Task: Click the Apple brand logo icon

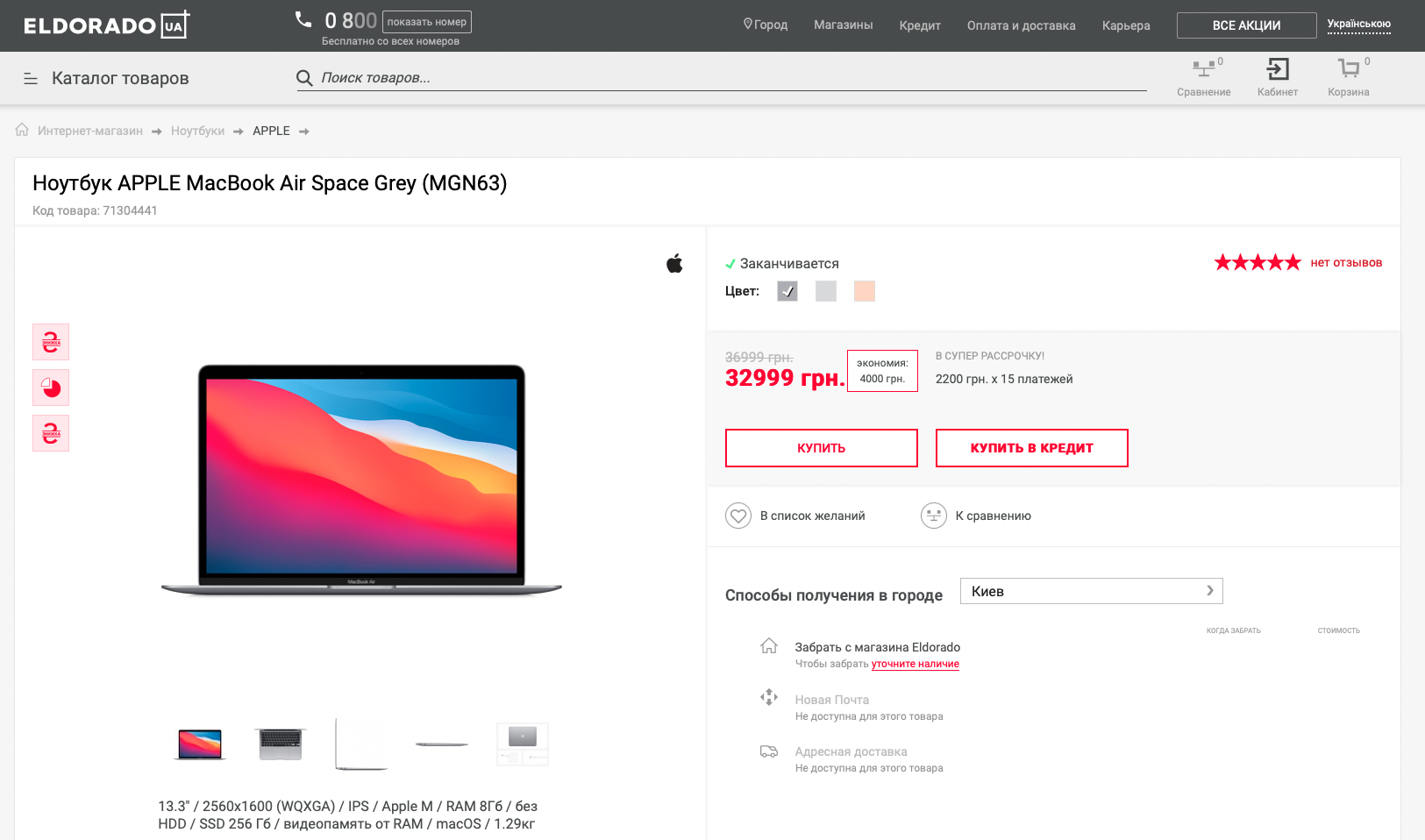Action: tap(674, 263)
